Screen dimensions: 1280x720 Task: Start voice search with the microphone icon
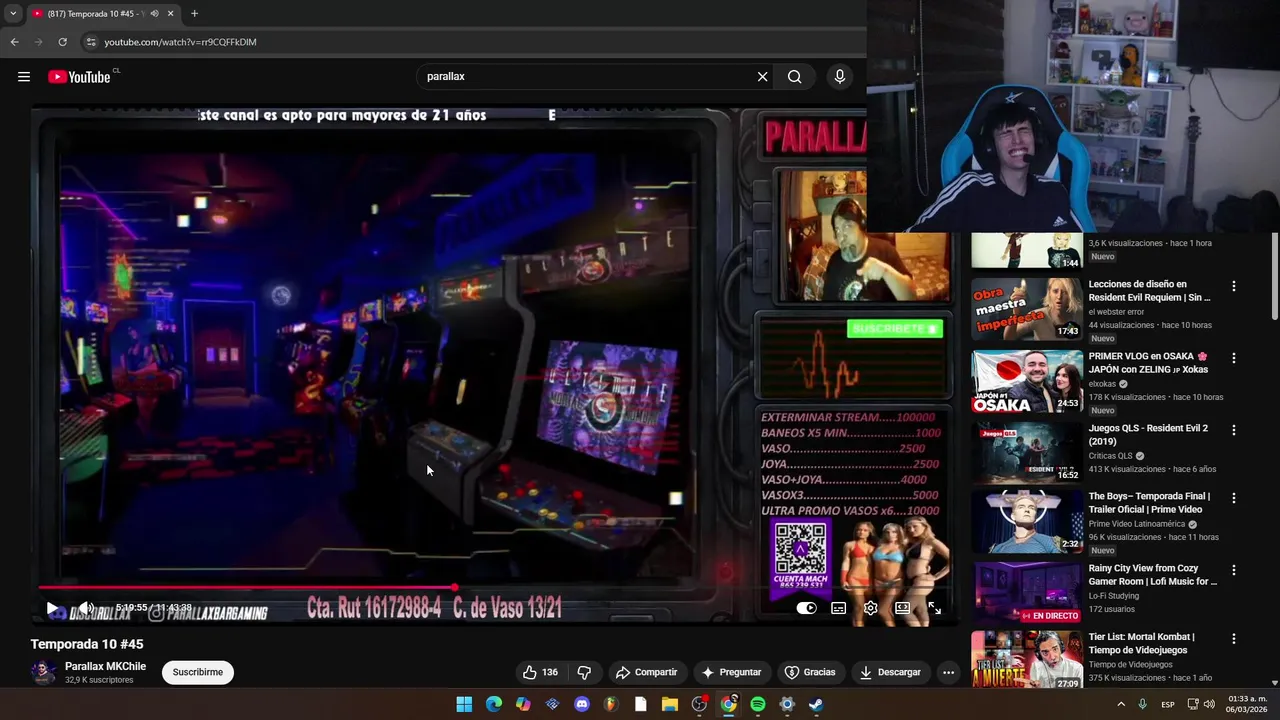coord(839,77)
